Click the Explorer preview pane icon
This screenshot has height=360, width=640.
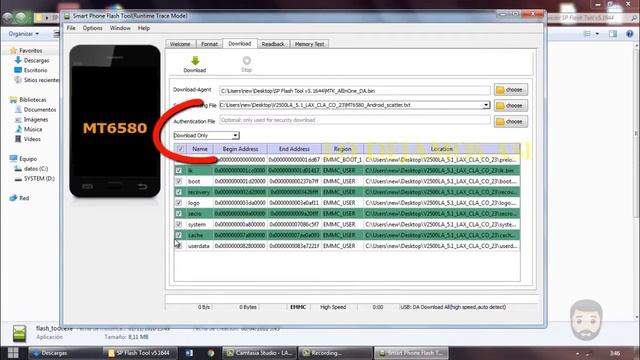pyautogui.click(x=613, y=34)
